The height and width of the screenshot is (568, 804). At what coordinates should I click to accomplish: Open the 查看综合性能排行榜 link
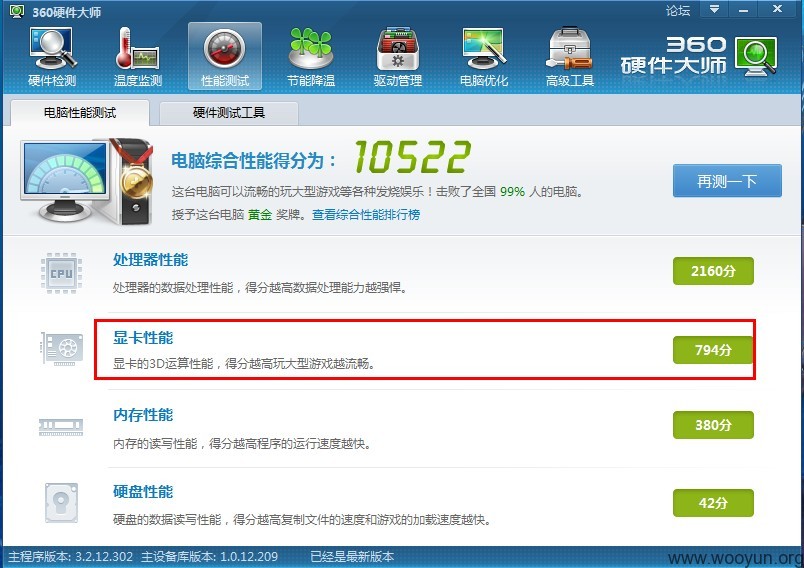pos(366,214)
